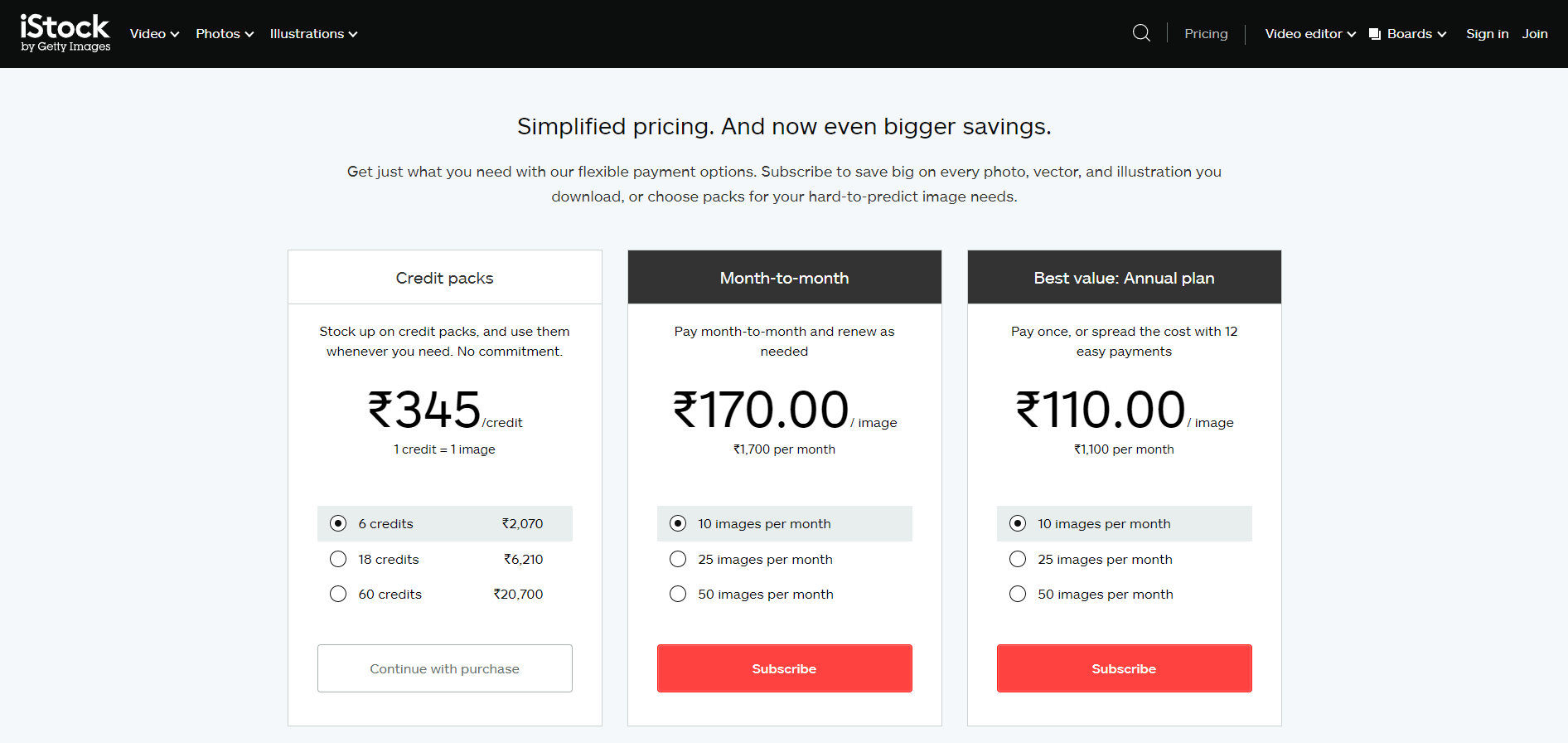Image resolution: width=1568 pixels, height=743 pixels.
Task: Subscribe to the Annual plan
Action: tap(1125, 668)
